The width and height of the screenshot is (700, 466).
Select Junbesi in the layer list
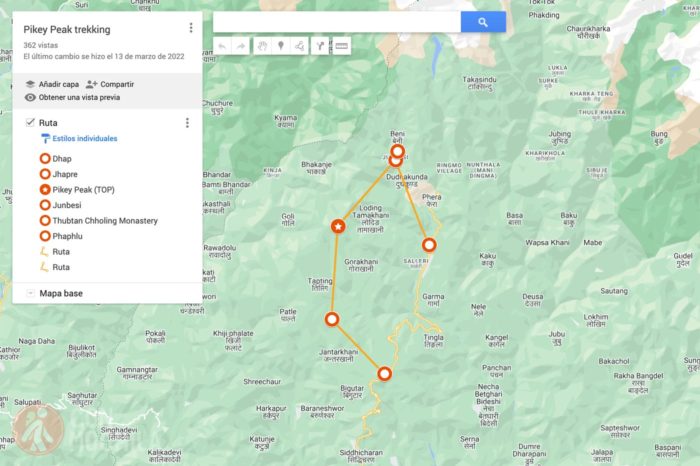67,205
